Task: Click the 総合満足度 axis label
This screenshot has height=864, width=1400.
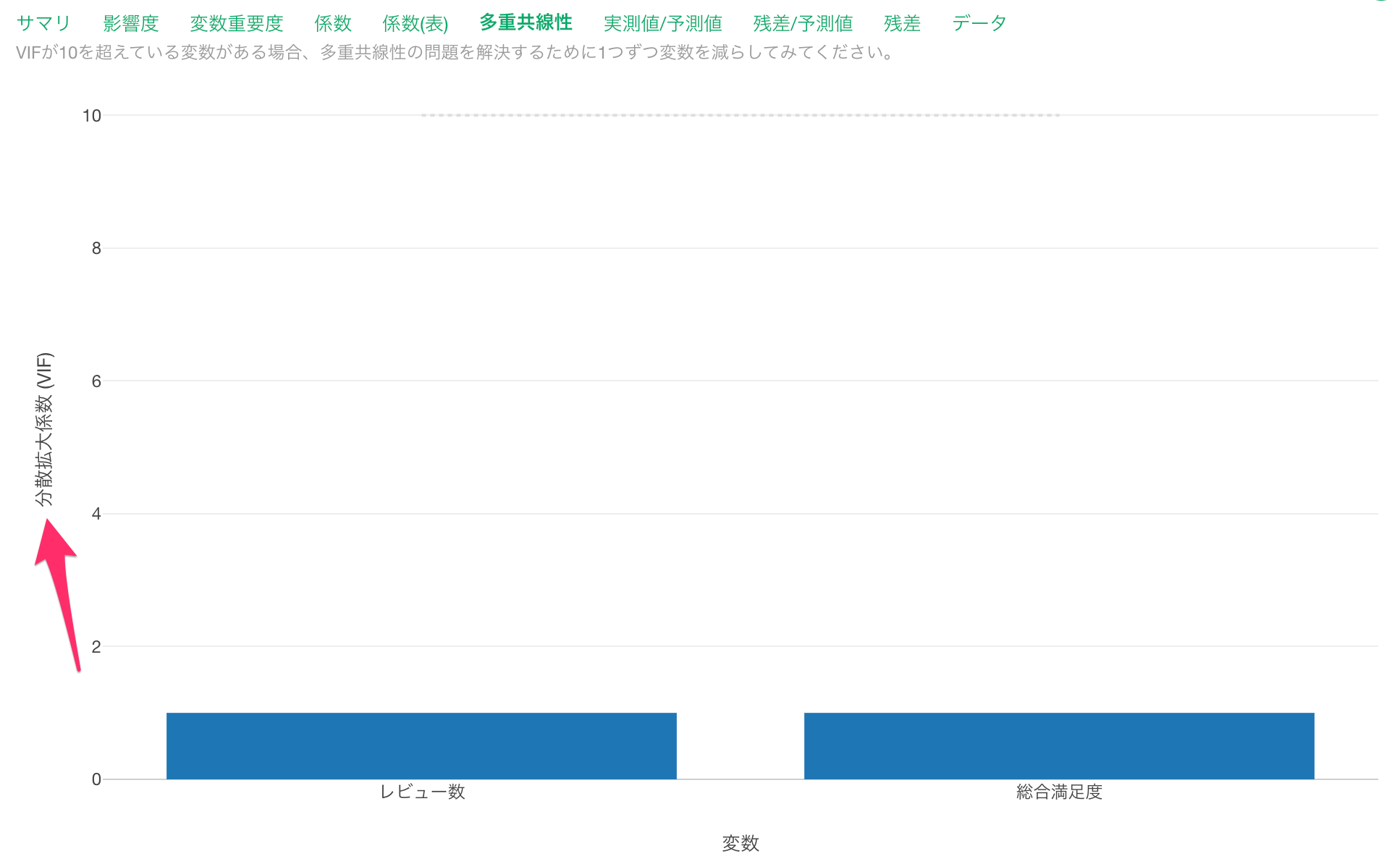Action: click(1059, 792)
